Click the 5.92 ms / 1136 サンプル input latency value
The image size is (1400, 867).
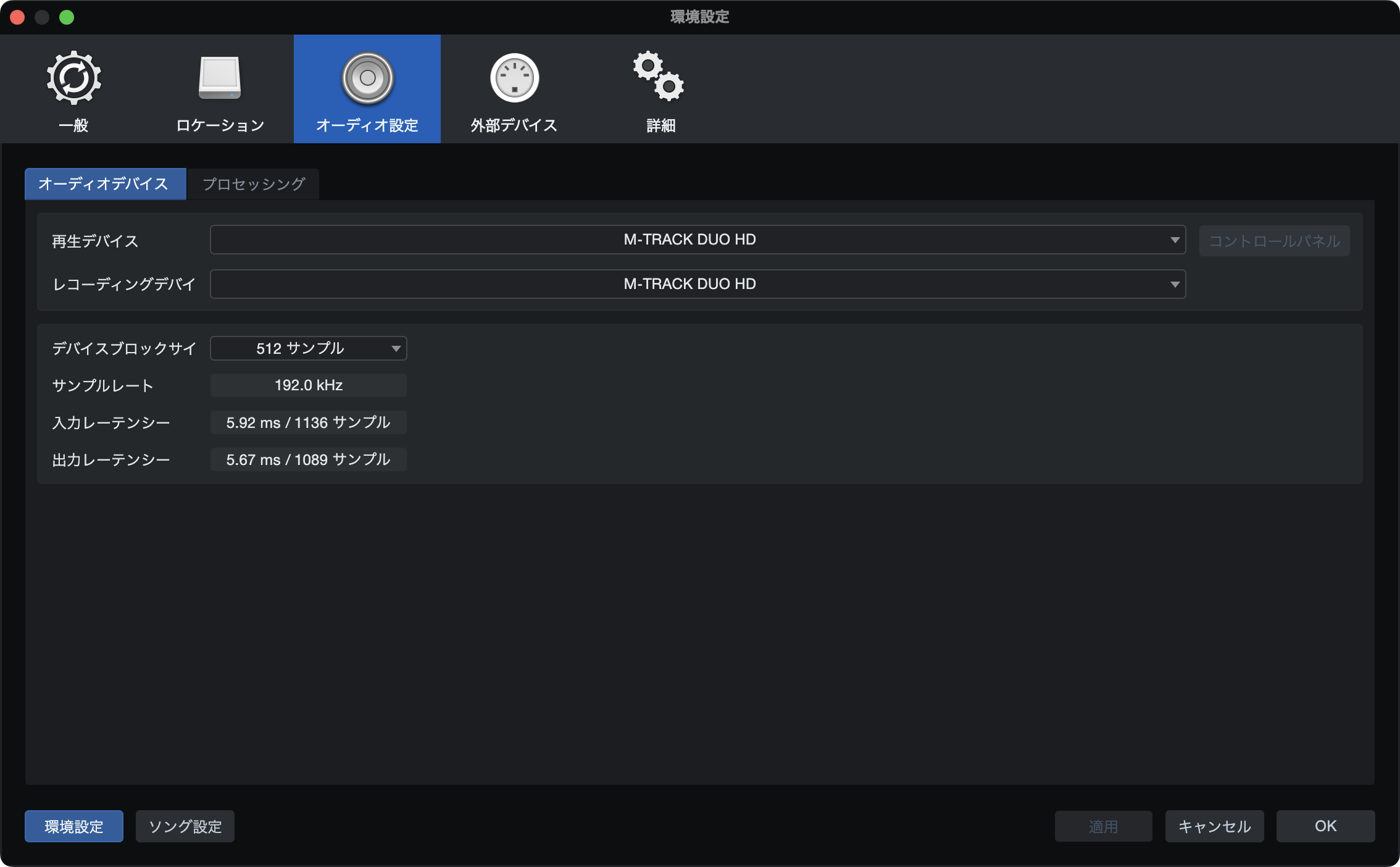308,422
